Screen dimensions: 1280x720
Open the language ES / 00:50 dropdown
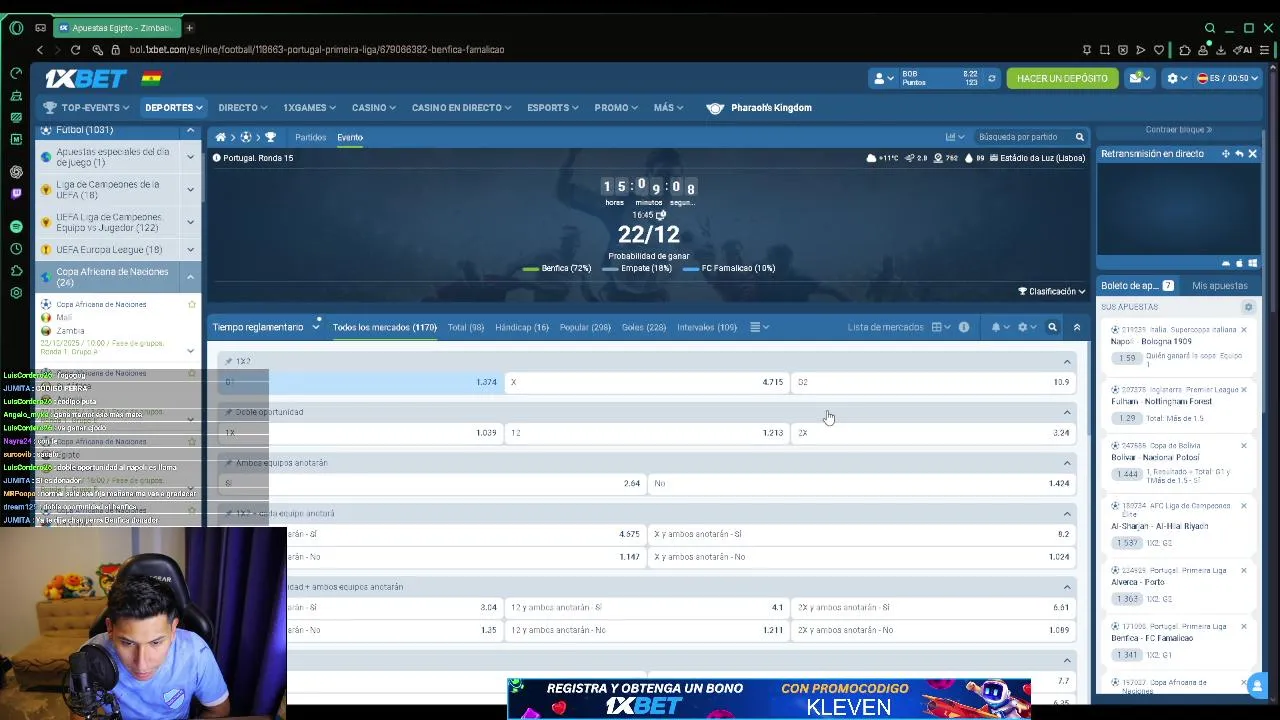[1229, 78]
